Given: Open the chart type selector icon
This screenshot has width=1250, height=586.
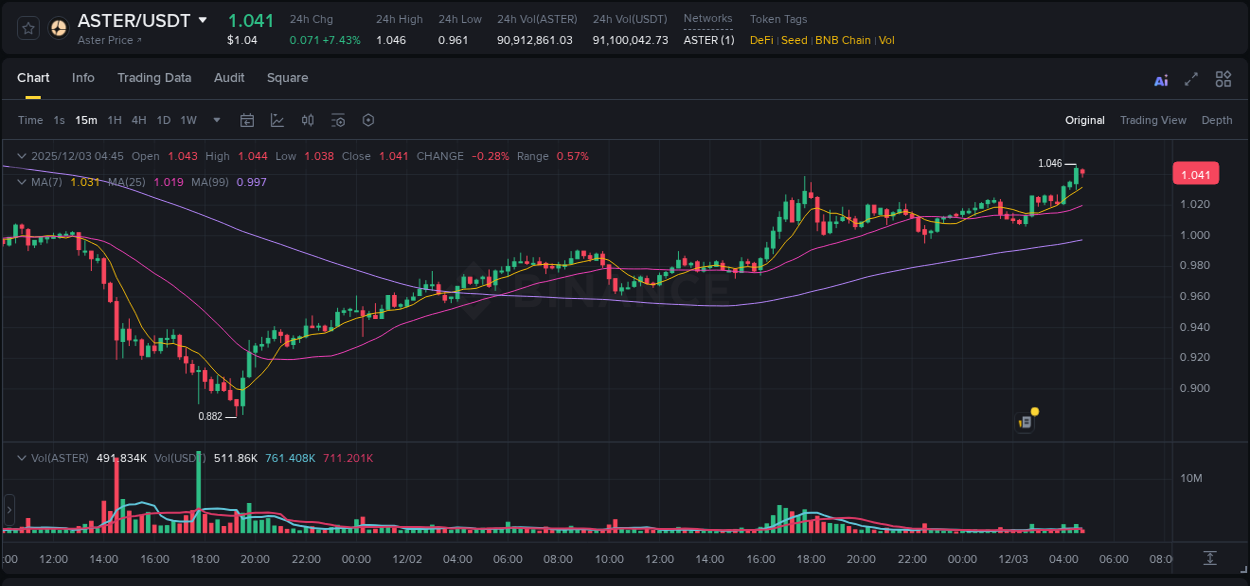Looking at the screenshot, I should click(x=276, y=120).
